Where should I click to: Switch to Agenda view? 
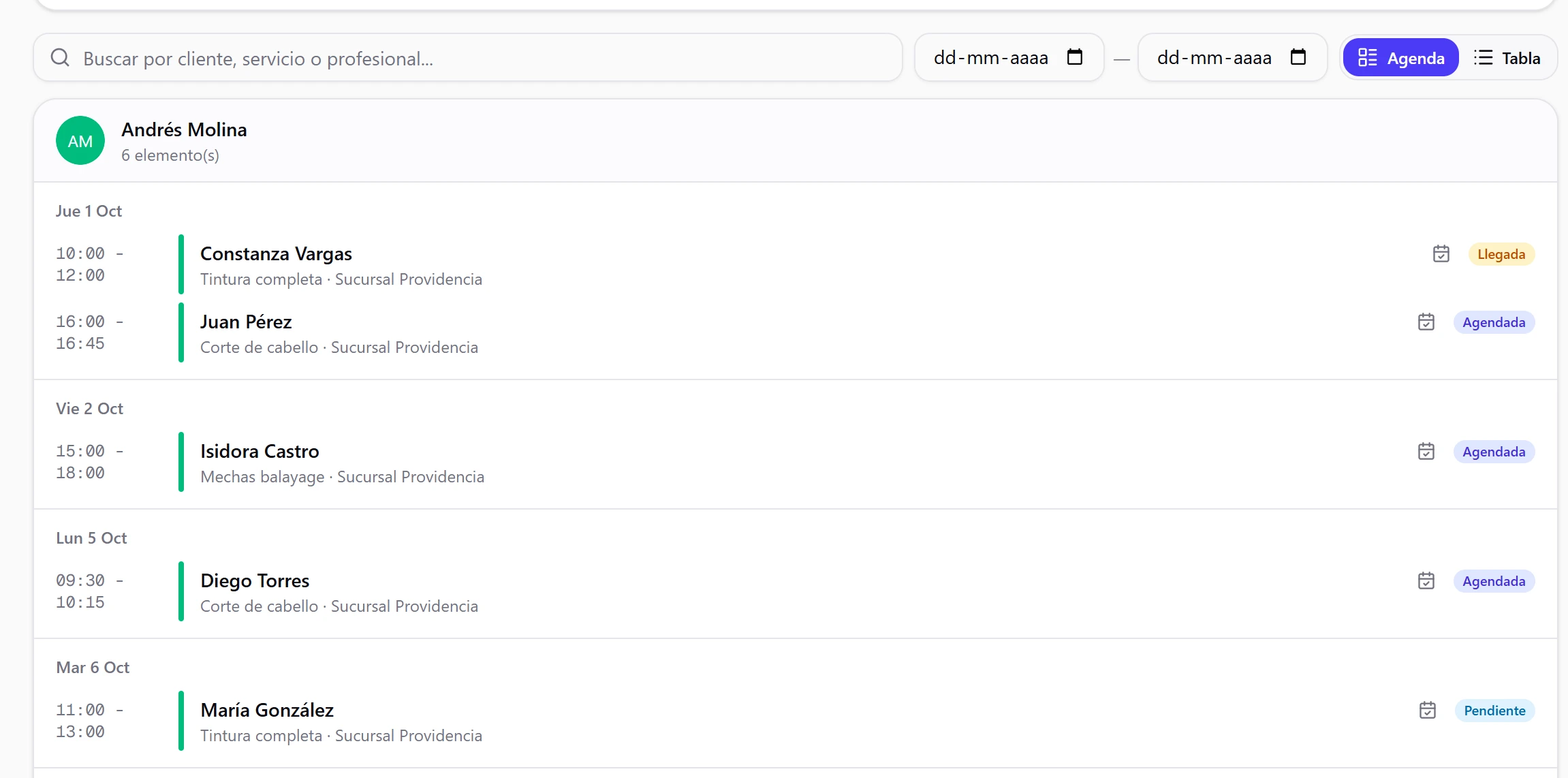click(x=1400, y=58)
